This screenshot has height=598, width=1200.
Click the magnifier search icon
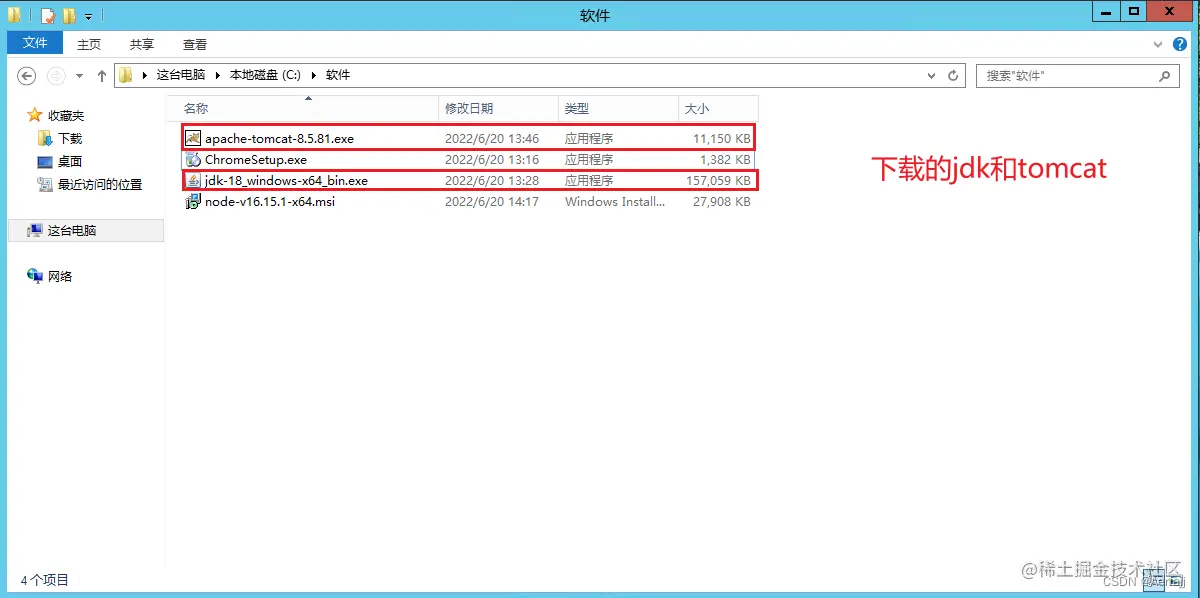pyautogui.click(x=1165, y=76)
